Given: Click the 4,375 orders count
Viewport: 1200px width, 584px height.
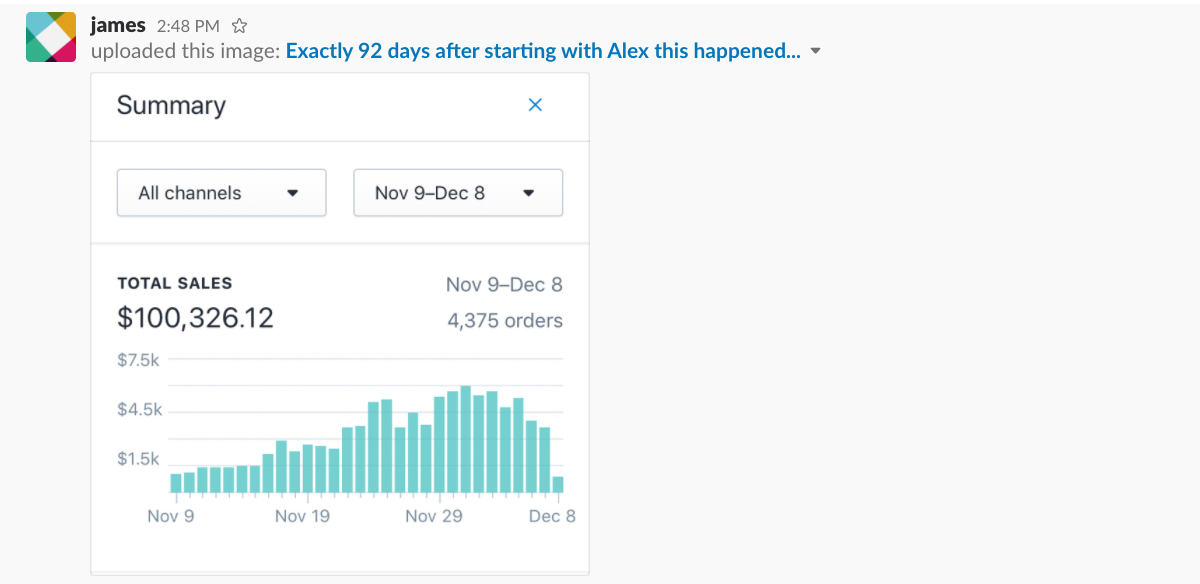Looking at the screenshot, I should [505, 321].
